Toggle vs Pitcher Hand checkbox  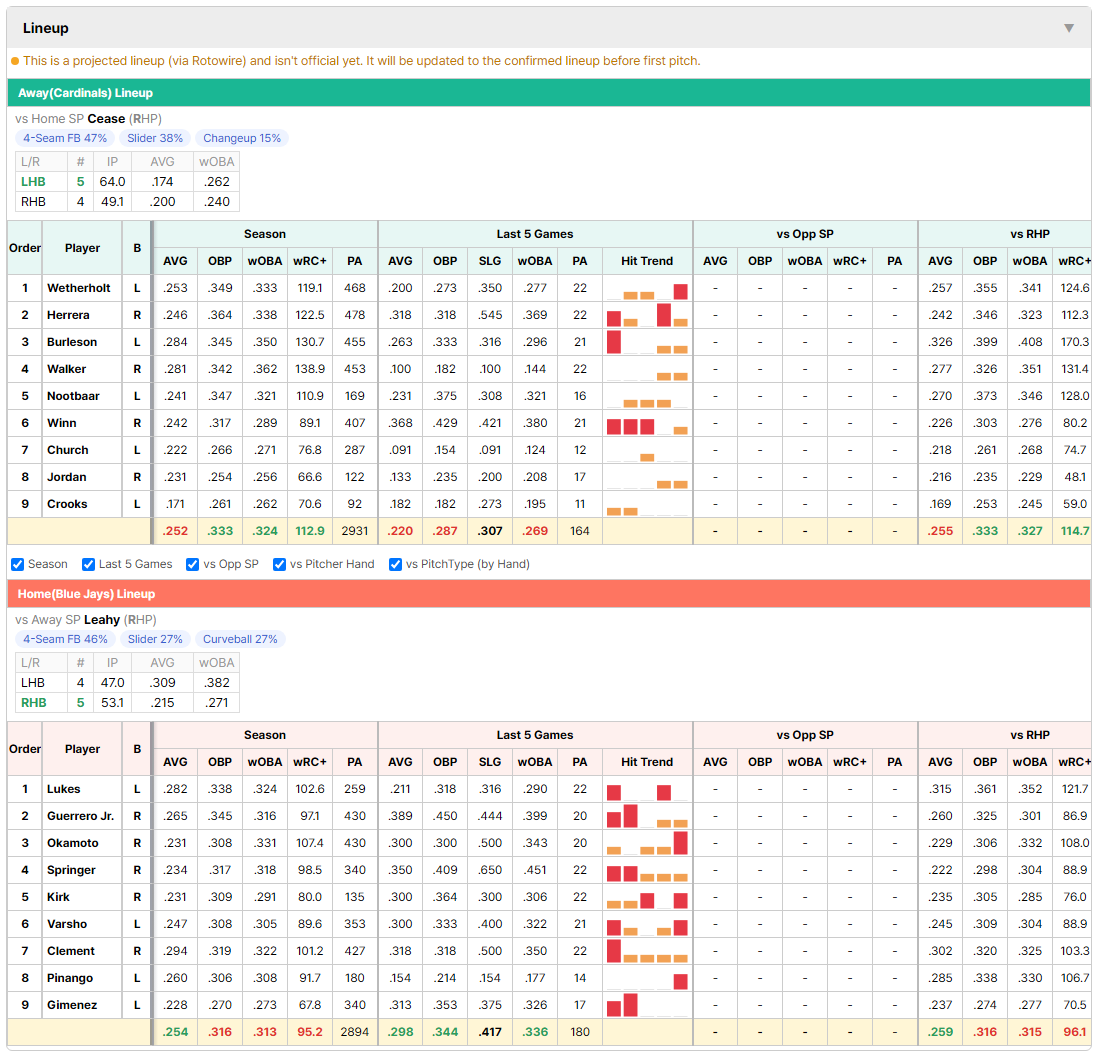[279, 564]
